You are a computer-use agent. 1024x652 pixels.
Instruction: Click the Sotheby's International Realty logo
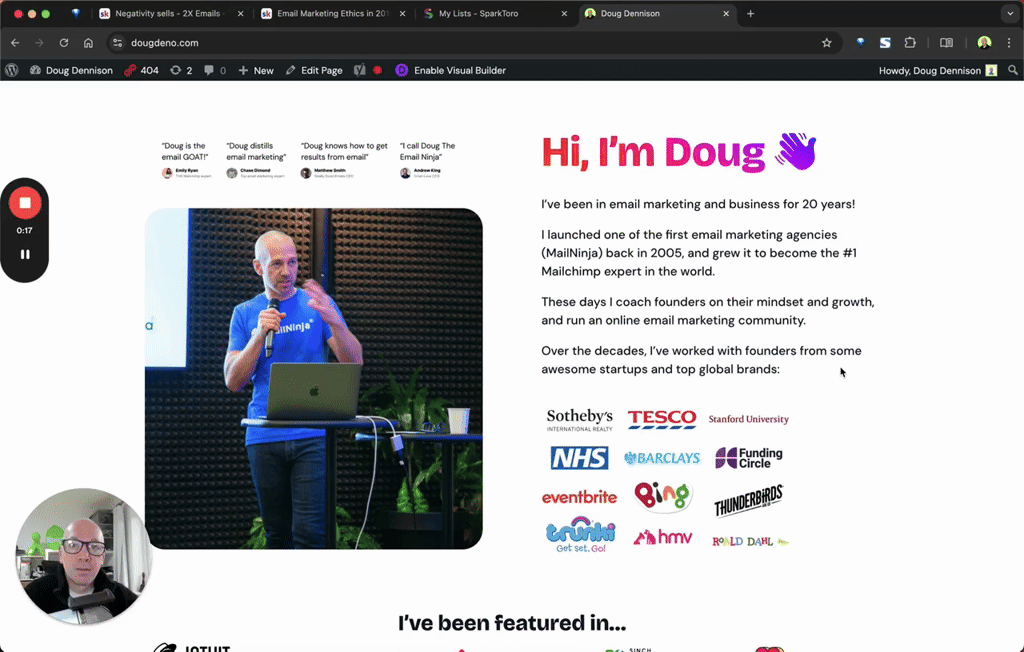(579, 419)
